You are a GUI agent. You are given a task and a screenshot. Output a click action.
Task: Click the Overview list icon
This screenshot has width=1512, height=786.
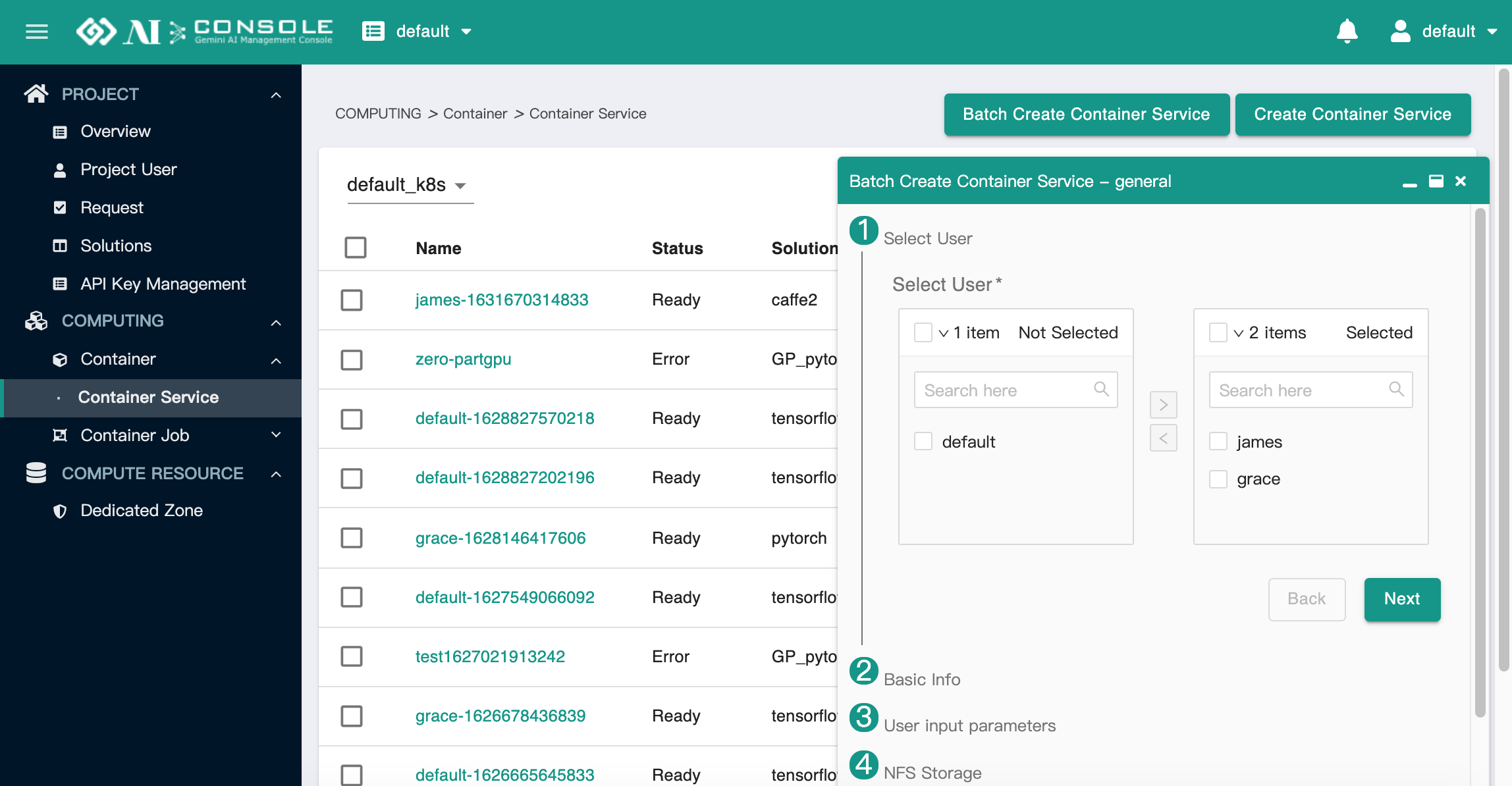(x=60, y=132)
